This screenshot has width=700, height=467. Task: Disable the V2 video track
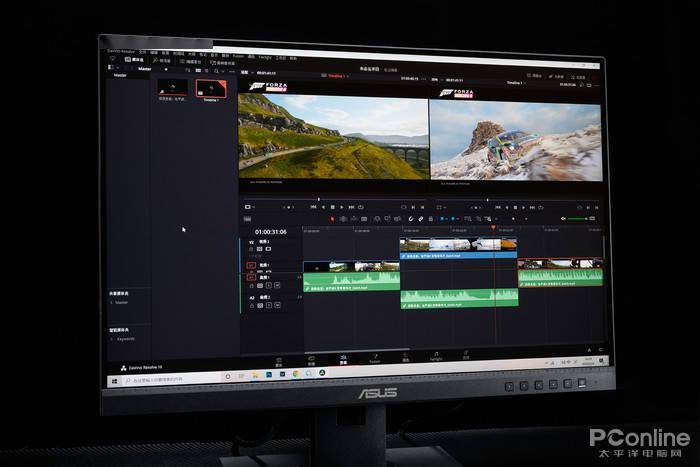268,249
